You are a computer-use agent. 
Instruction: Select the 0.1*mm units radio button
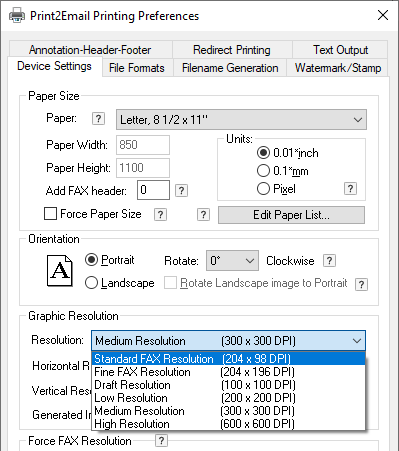coord(263,171)
